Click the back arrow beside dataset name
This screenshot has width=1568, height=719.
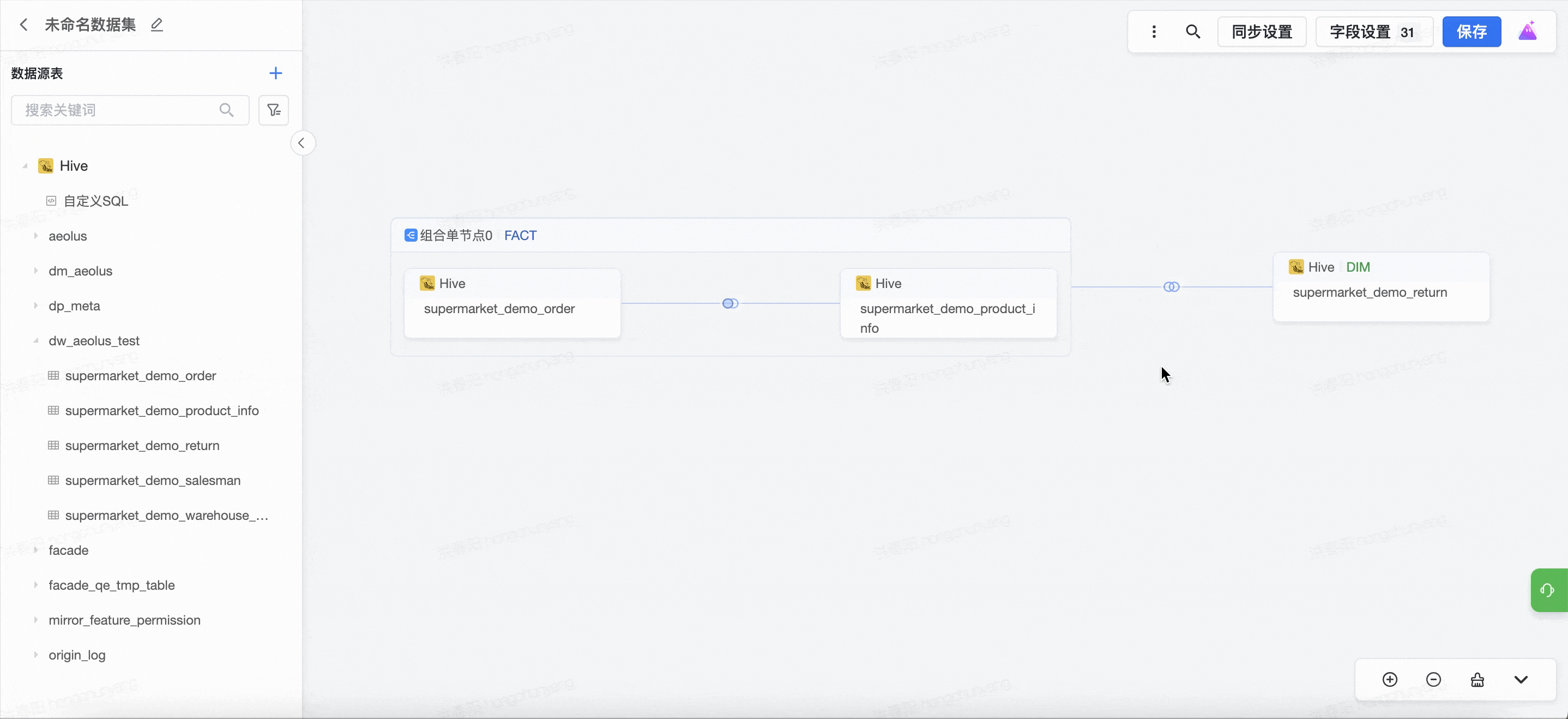(24, 25)
